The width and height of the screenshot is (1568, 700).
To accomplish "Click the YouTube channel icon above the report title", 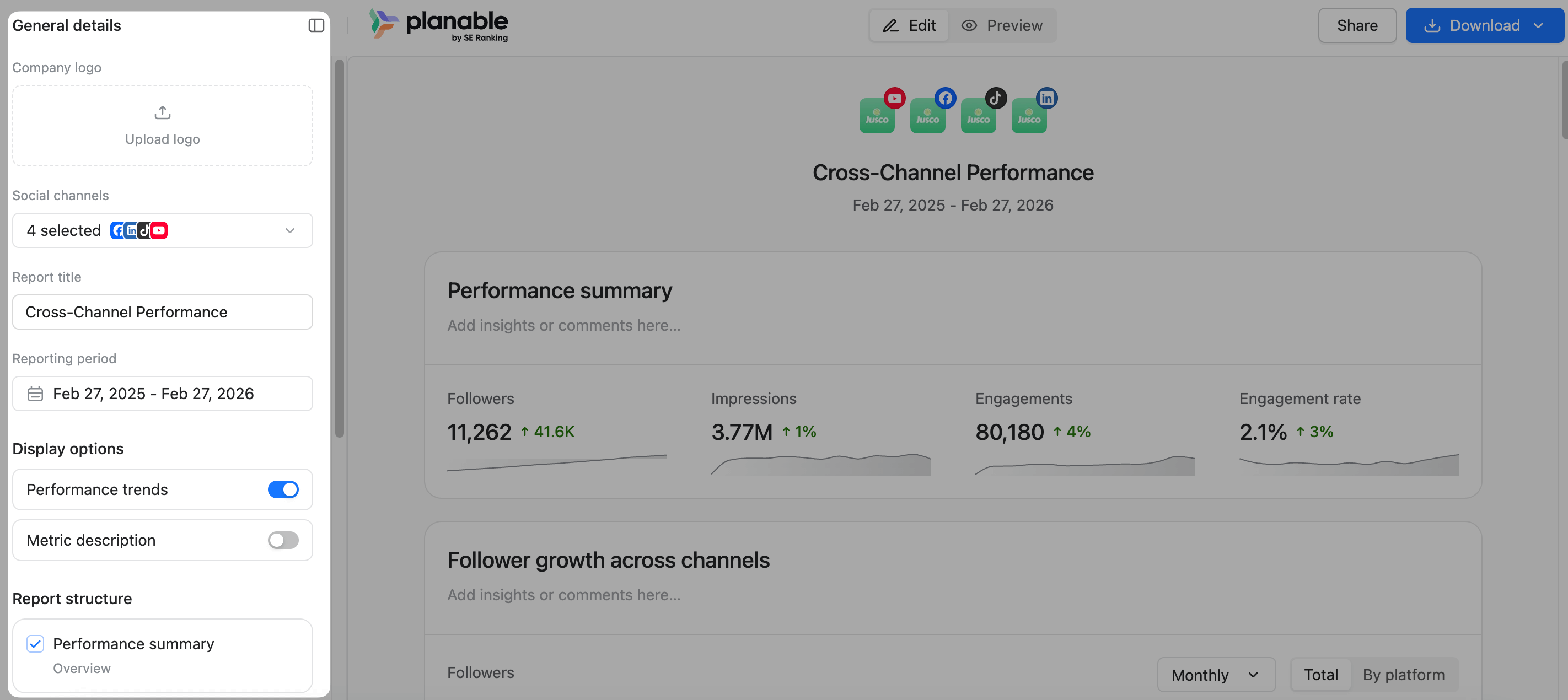I will 894,98.
